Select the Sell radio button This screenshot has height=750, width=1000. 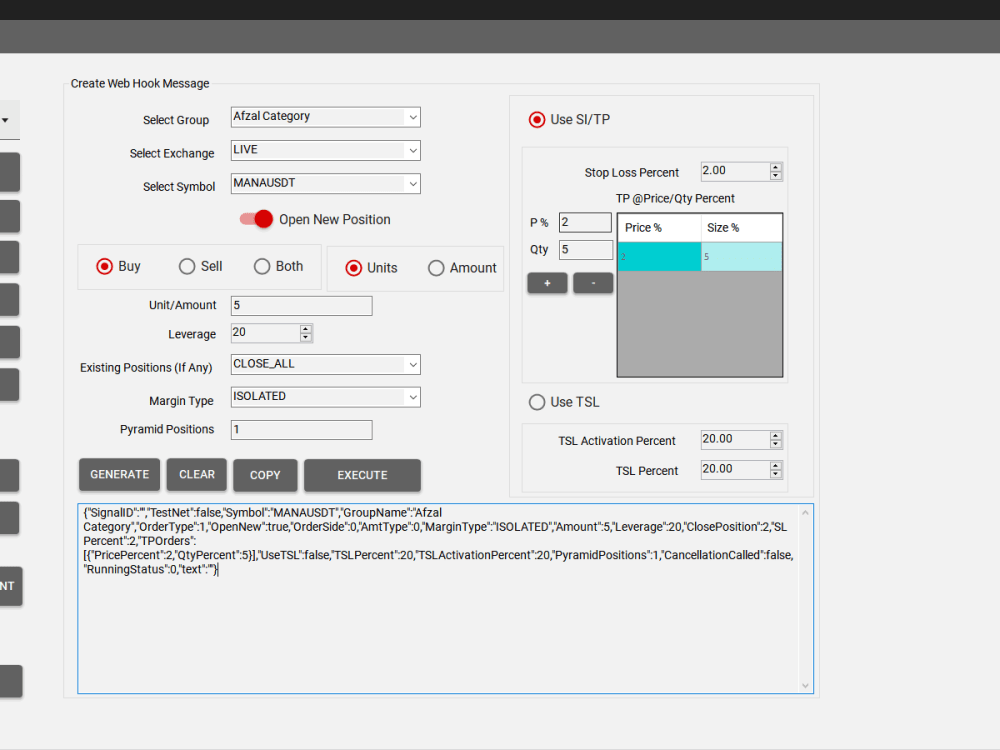click(186, 266)
